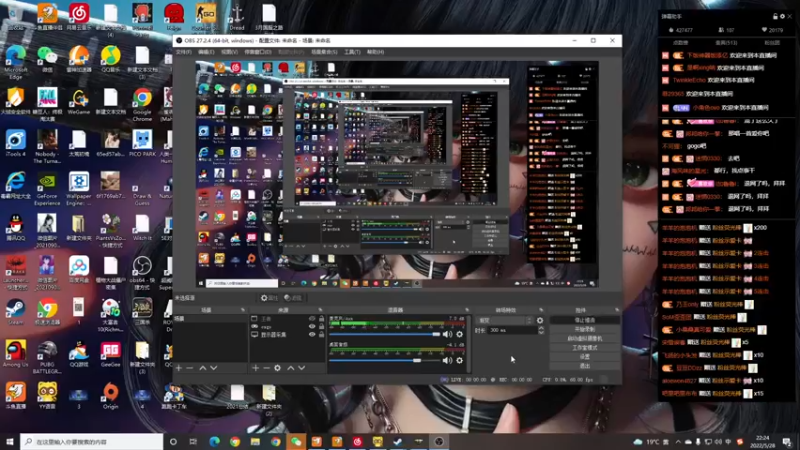The width and height of the screenshot is (800, 450).
Task: Toggle visibility eye of the csgo source
Action: [312, 327]
